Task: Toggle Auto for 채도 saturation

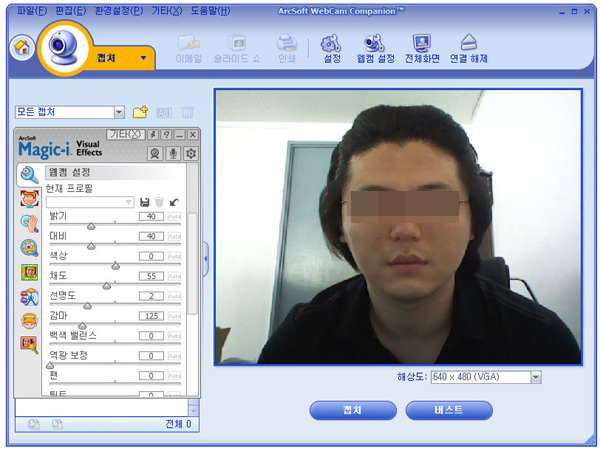Action: (x=174, y=276)
